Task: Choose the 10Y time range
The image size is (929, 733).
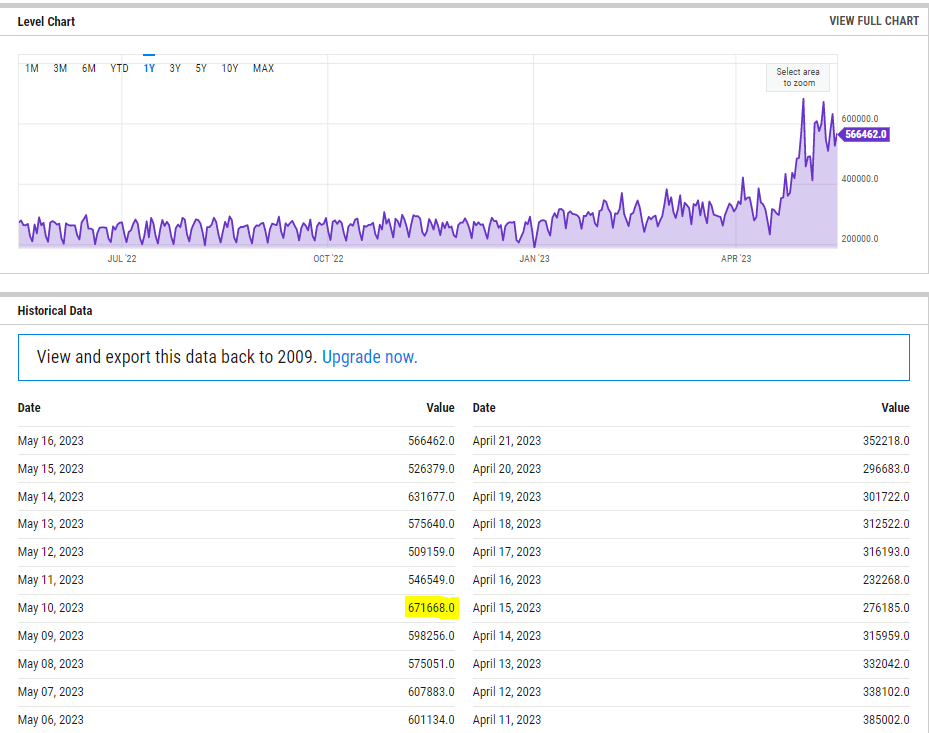Action: (x=230, y=68)
